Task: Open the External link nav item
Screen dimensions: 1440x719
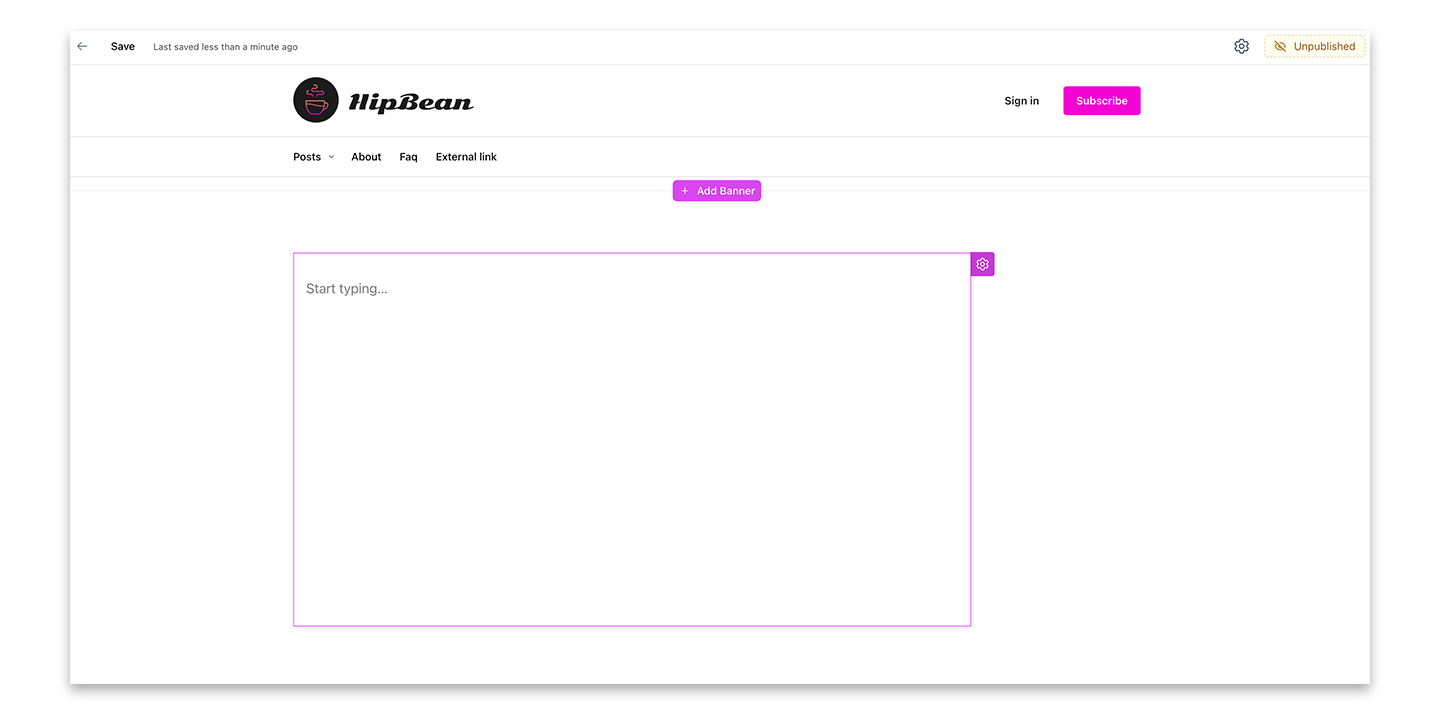Action: pos(465,157)
